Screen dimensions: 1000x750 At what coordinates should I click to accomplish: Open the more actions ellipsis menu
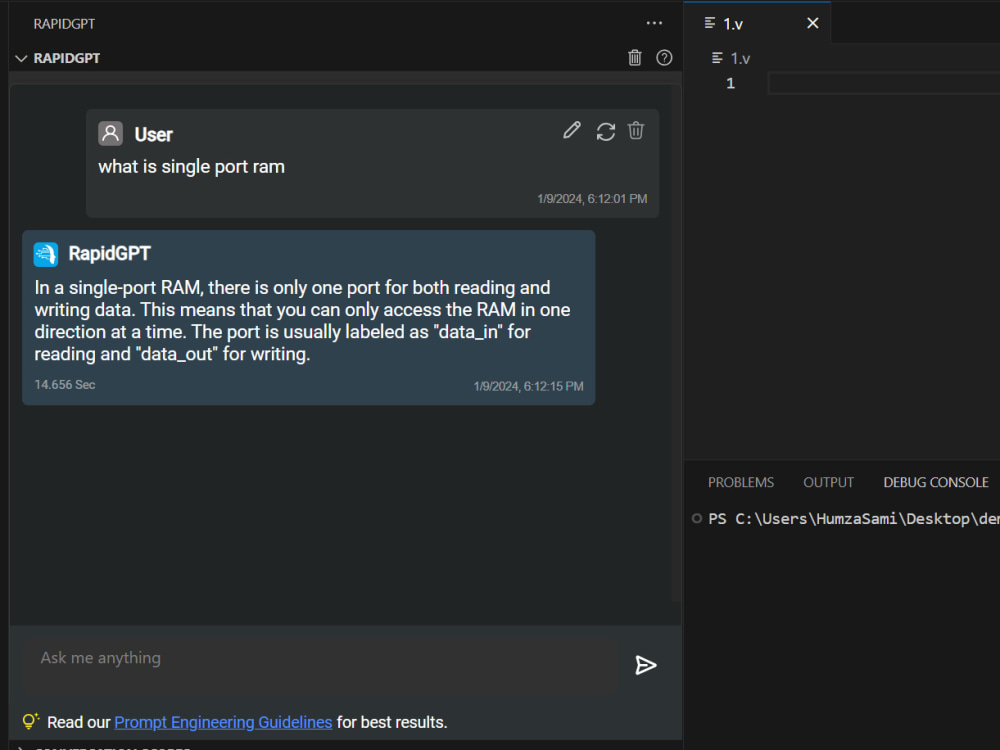654,22
